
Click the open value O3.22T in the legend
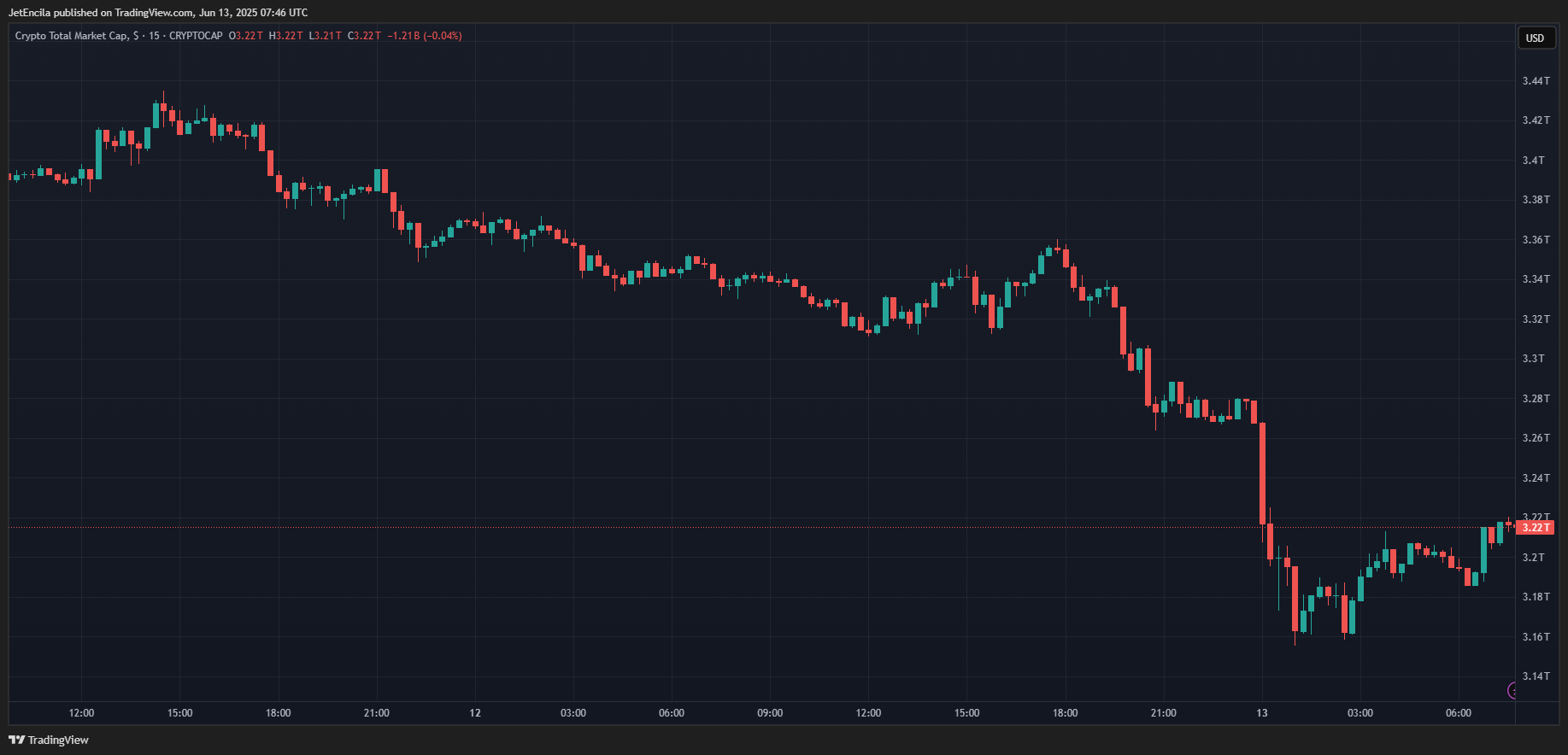click(x=246, y=36)
